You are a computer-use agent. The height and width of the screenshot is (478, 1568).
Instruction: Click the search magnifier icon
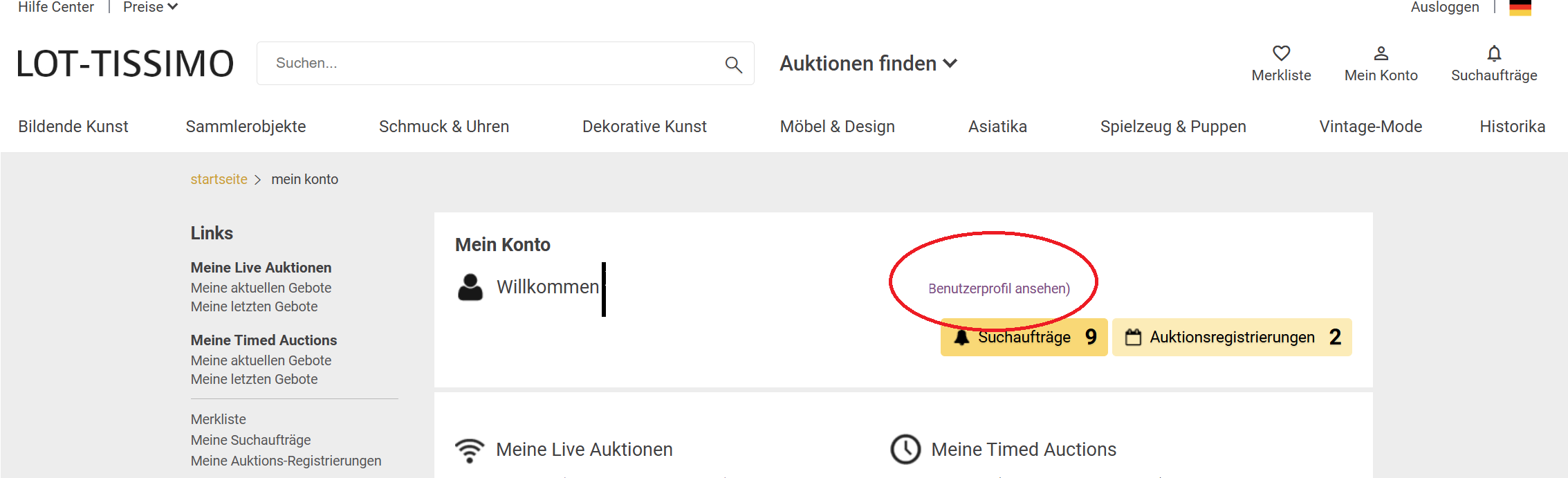coord(733,64)
